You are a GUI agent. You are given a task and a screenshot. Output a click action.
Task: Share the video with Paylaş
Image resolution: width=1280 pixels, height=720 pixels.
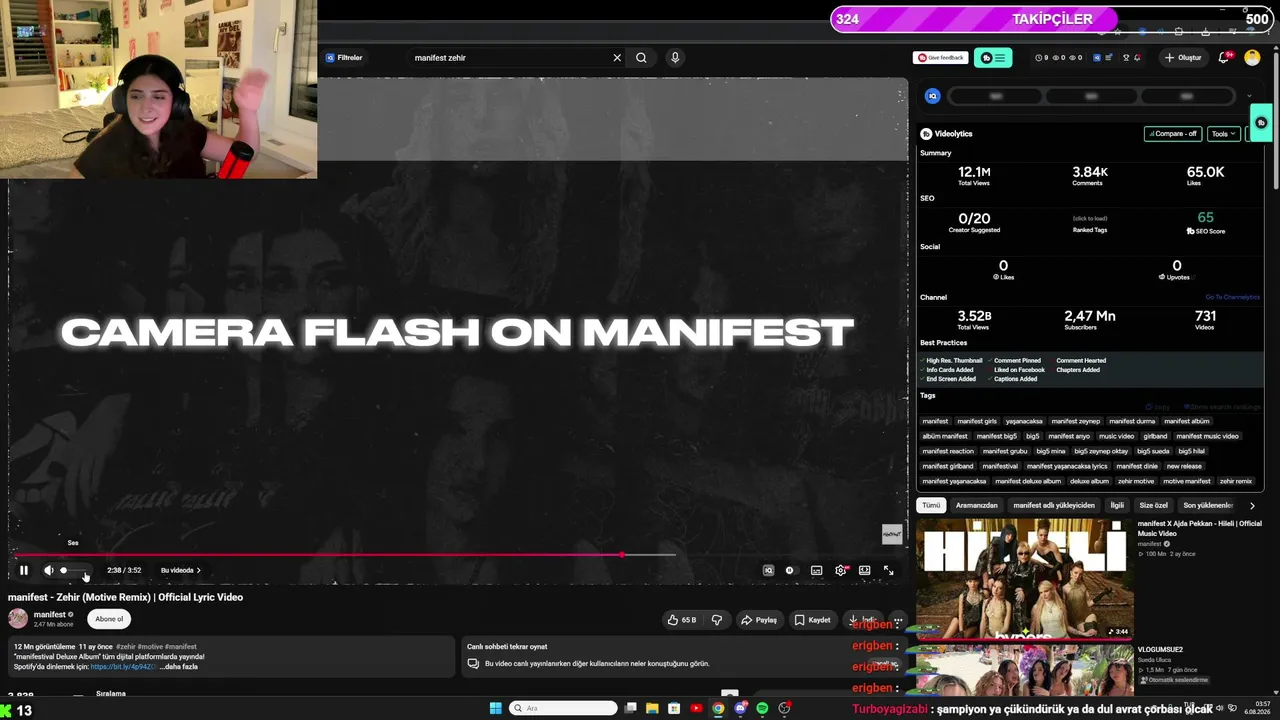(x=758, y=620)
